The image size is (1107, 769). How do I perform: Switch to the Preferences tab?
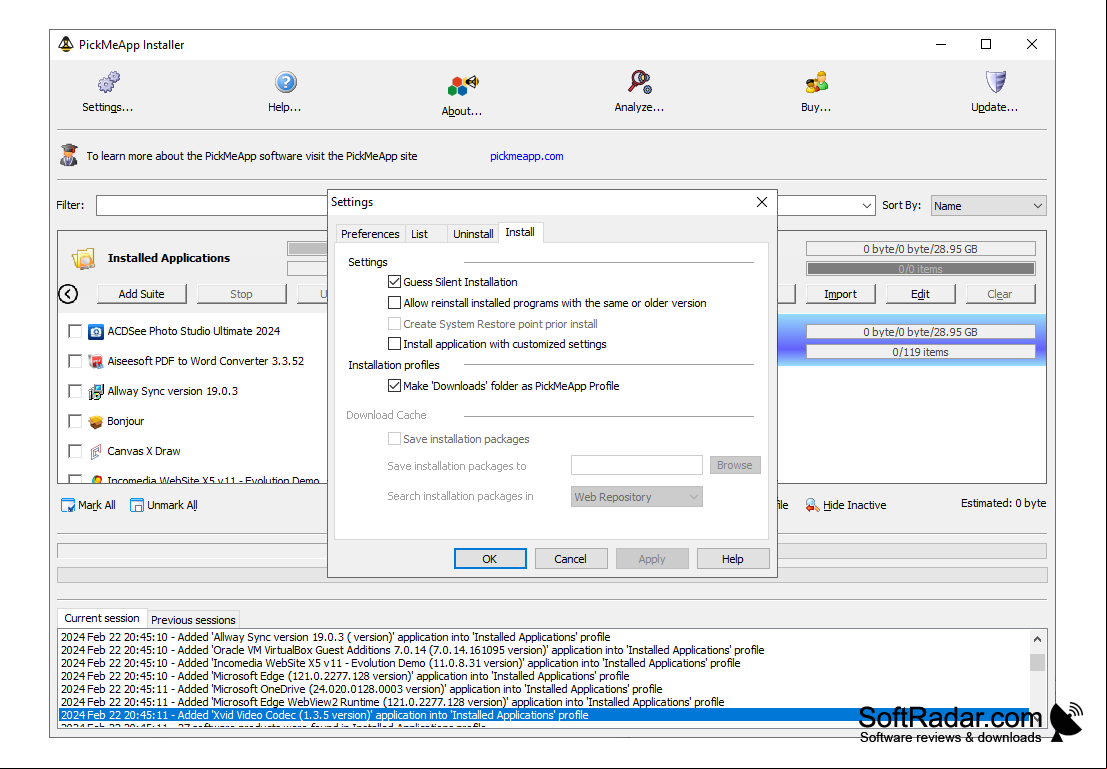370,234
